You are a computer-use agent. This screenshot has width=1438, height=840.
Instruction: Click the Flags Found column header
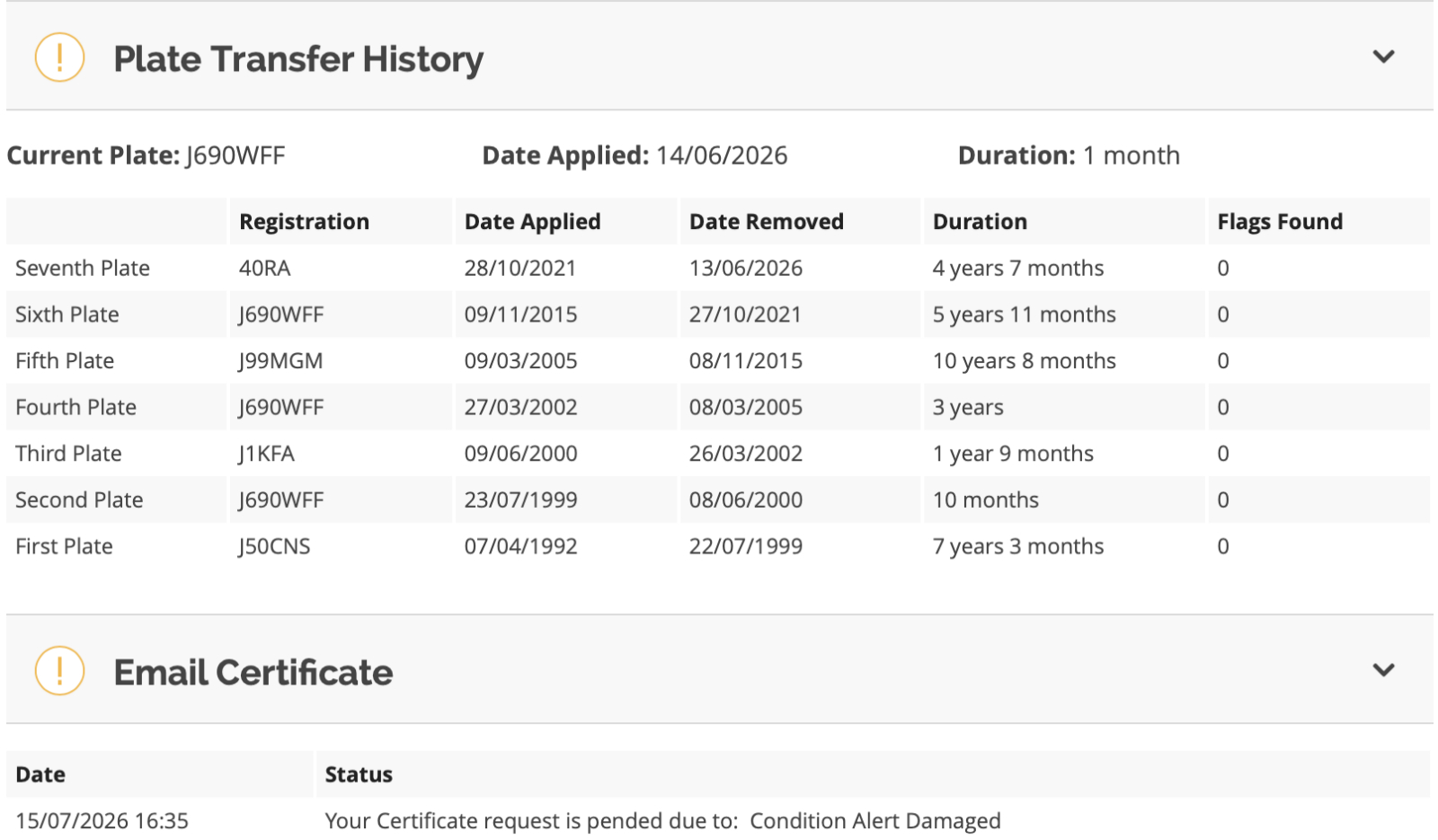click(1280, 222)
